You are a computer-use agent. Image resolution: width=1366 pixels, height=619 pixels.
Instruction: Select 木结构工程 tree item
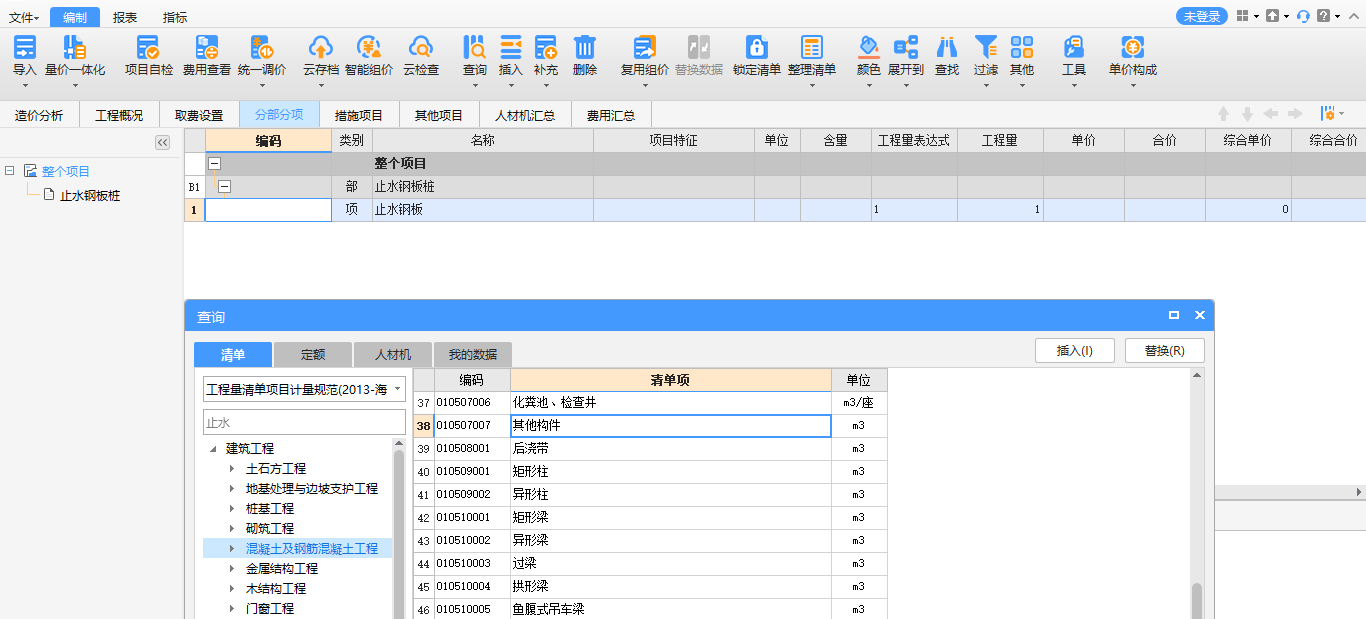pyautogui.click(x=276, y=589)
